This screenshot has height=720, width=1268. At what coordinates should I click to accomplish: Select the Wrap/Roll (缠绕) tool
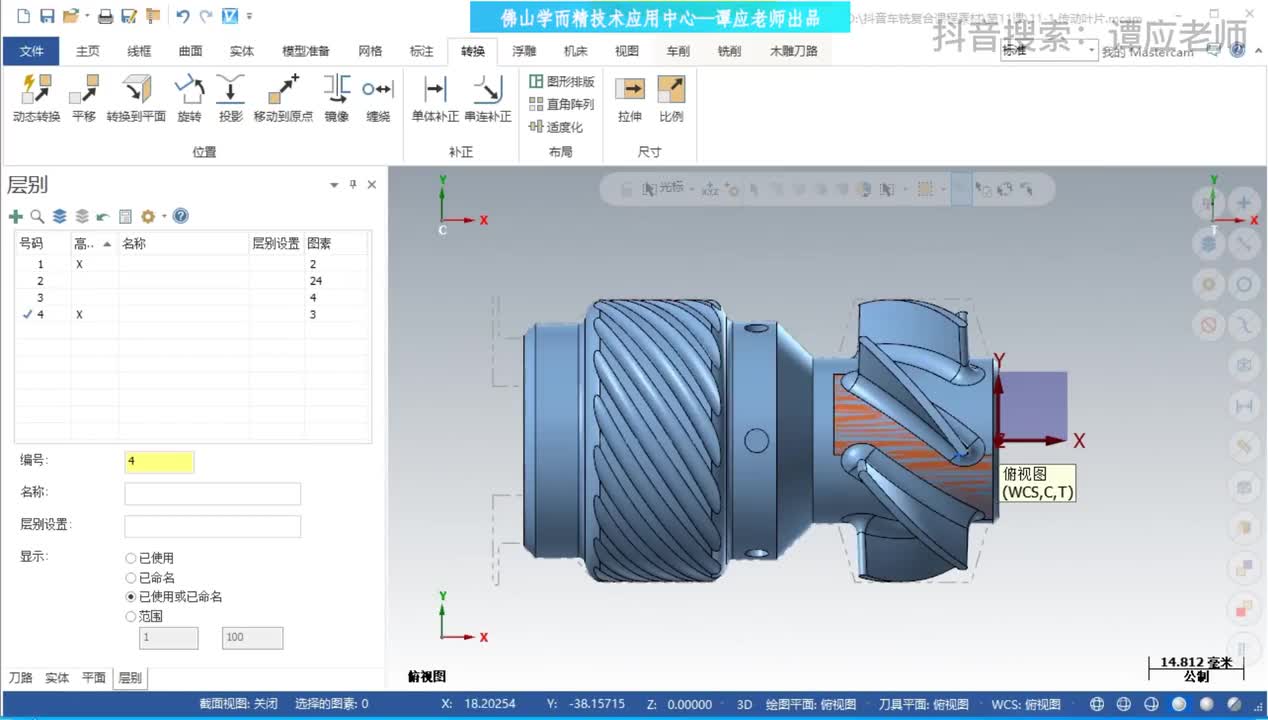point(378,99)
